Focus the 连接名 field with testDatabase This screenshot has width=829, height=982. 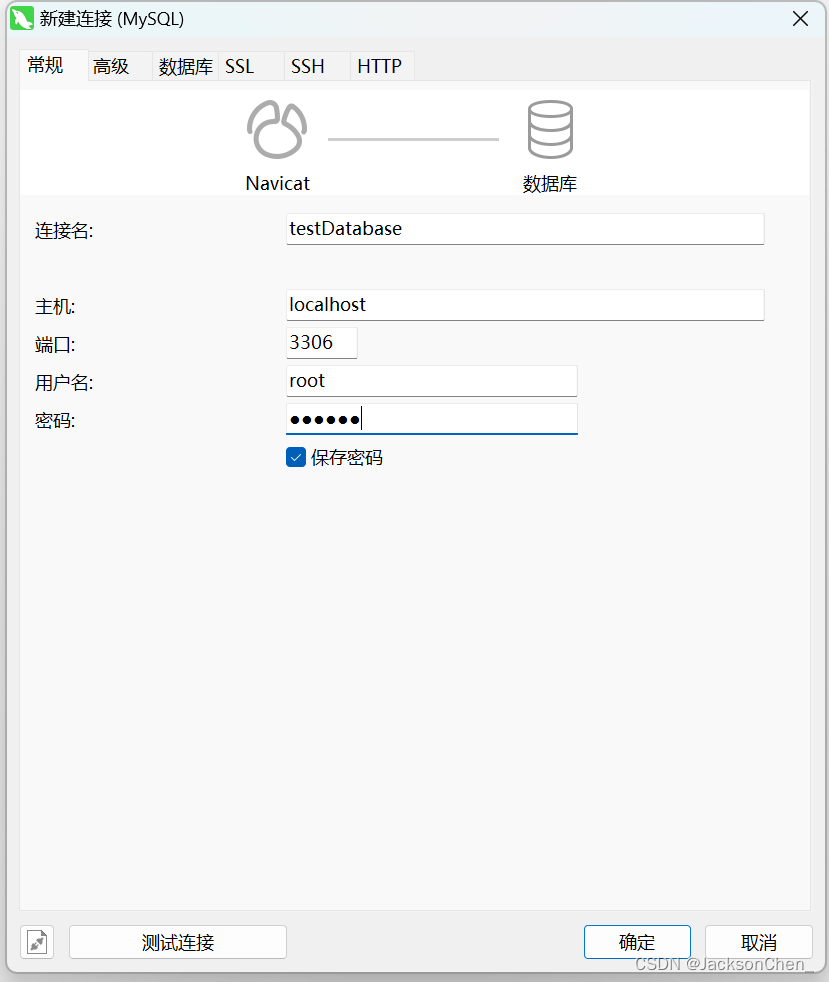(x=525, y=229)
